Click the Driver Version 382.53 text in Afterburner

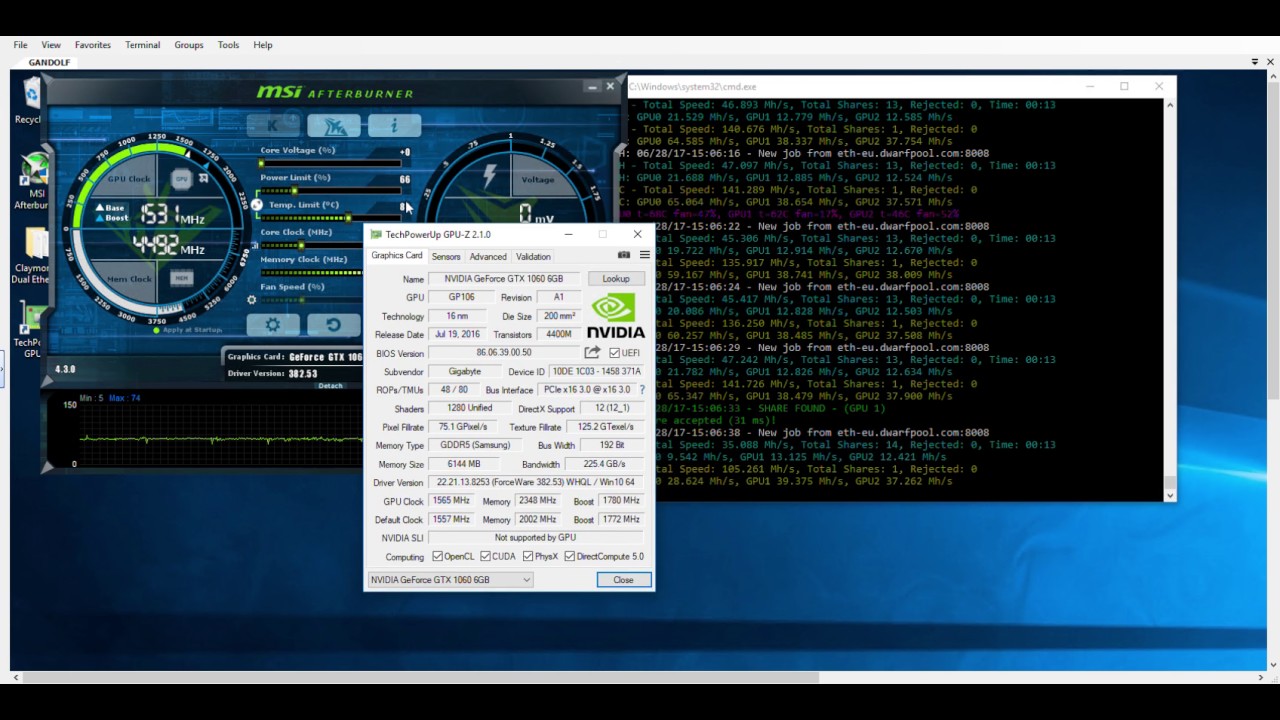point(273,373)
